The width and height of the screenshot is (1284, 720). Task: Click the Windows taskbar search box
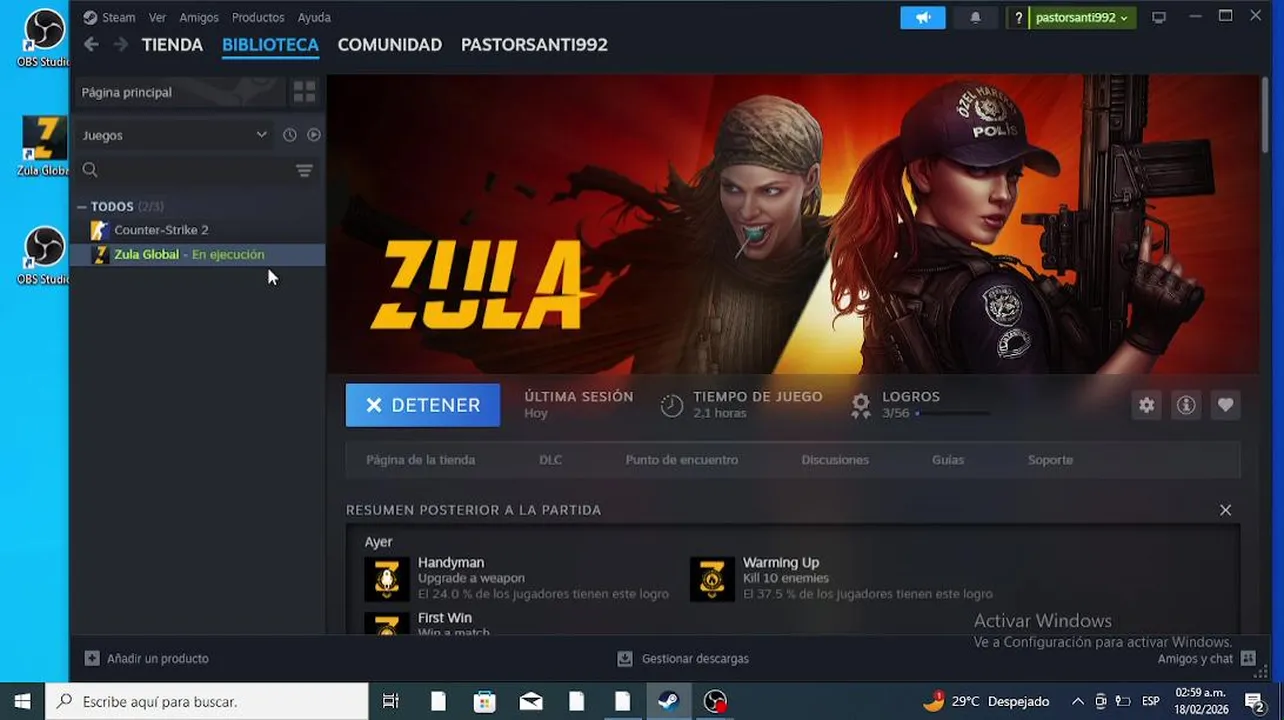[x=207, y=701]
